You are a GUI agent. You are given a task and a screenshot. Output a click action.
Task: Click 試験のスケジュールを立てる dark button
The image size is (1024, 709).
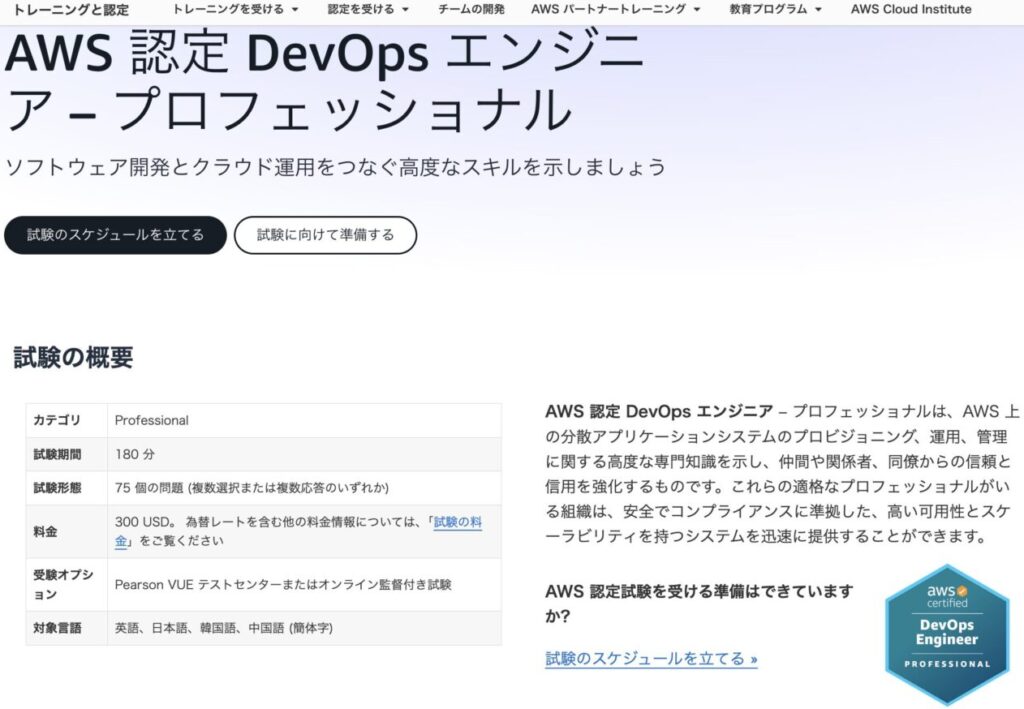(115, 235)
